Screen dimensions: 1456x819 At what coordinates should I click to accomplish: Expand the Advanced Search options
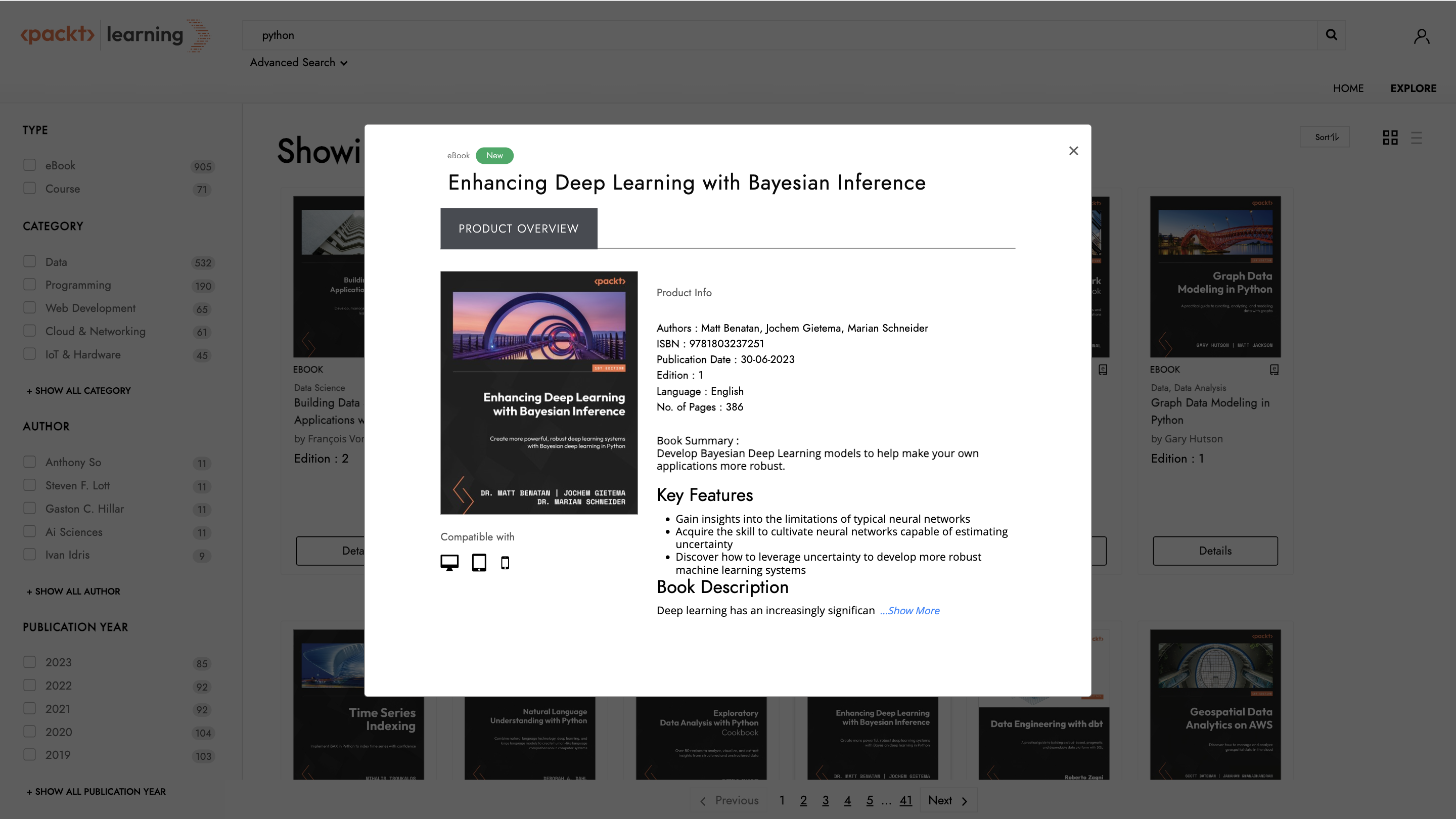point(299,63)
